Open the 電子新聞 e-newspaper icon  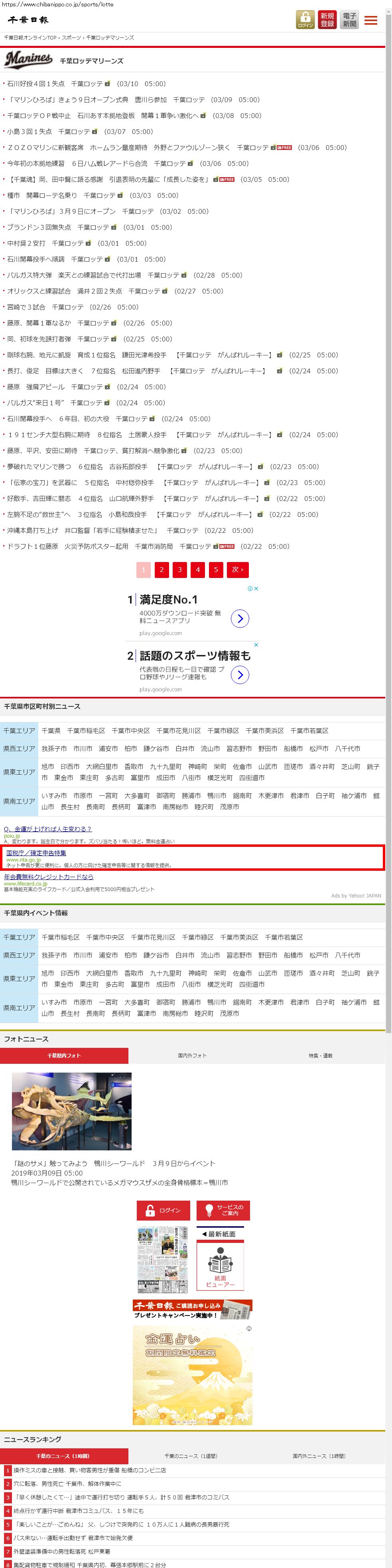click(x=349, y=20)
